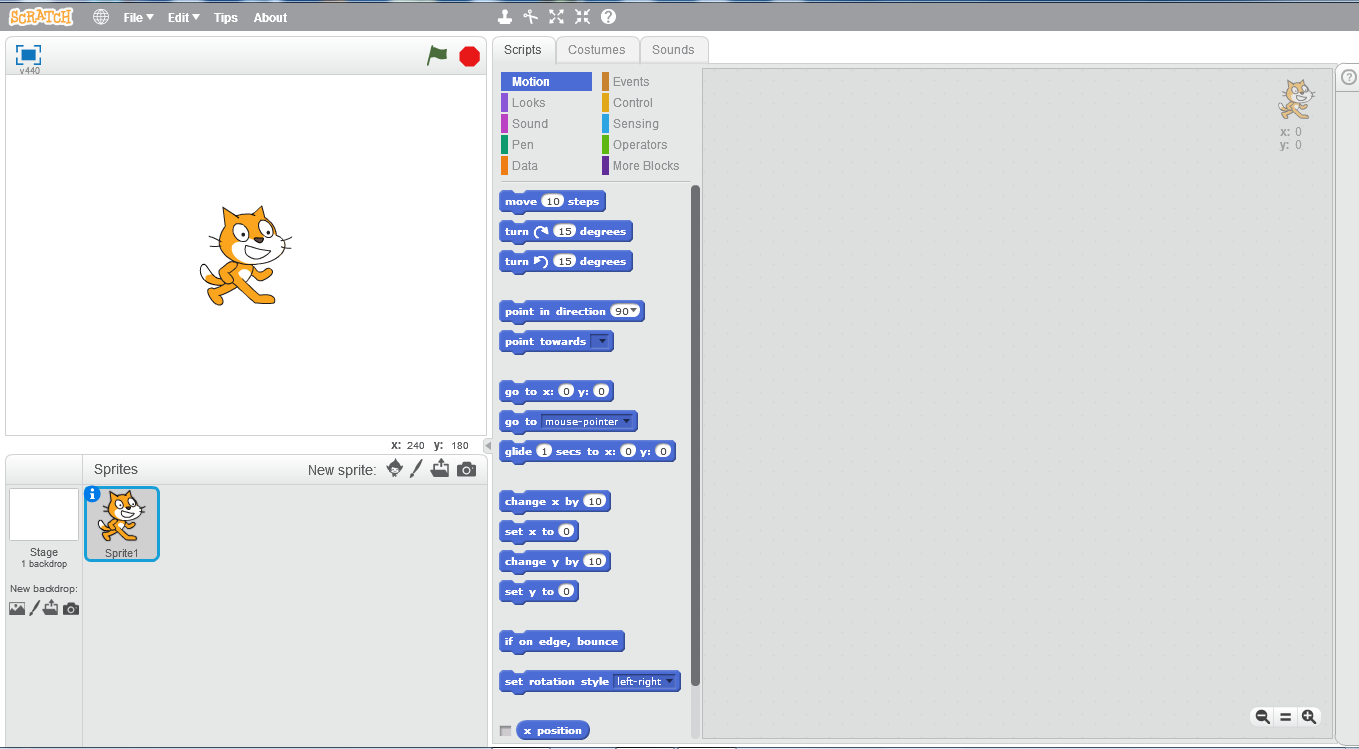Open the language globe menu
The image size is (1359, 749).
101,17
